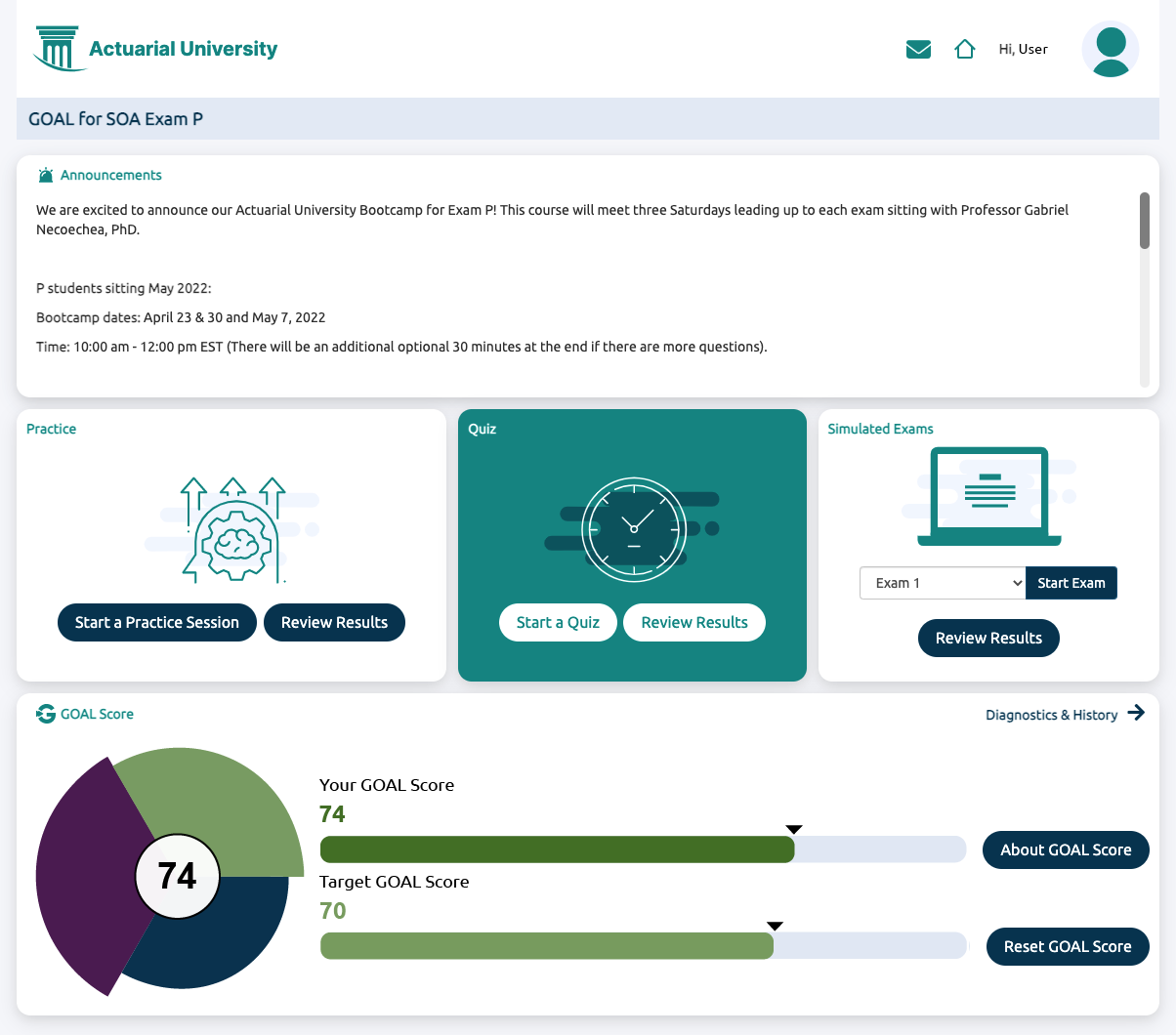Click the laptop simulated exam illustration

tap(989, 497)
